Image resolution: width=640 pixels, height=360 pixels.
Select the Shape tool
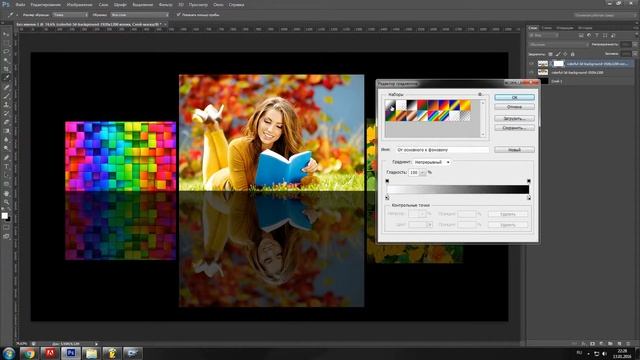6,184
